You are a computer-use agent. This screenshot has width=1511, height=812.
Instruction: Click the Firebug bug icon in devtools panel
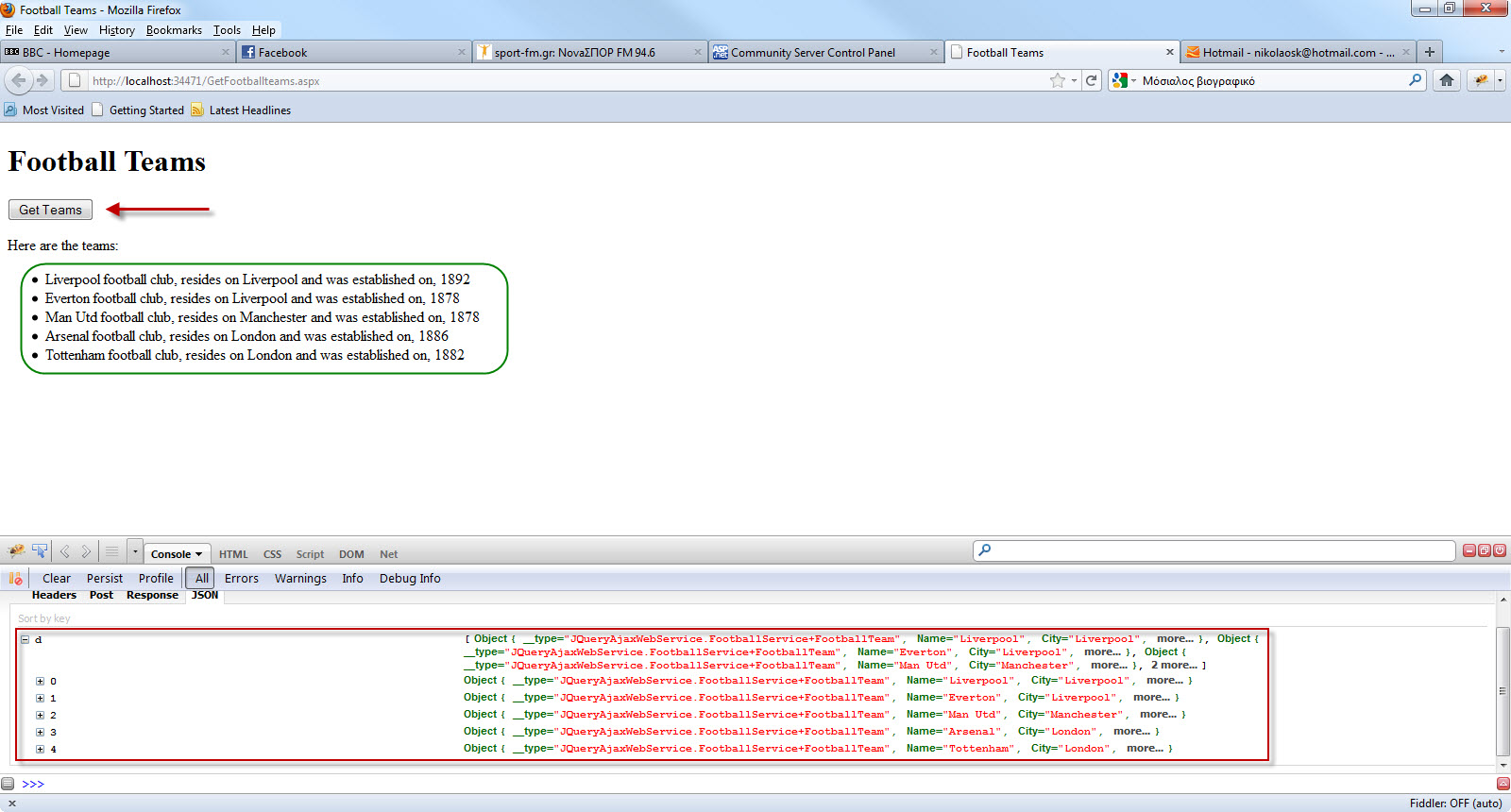16,551
